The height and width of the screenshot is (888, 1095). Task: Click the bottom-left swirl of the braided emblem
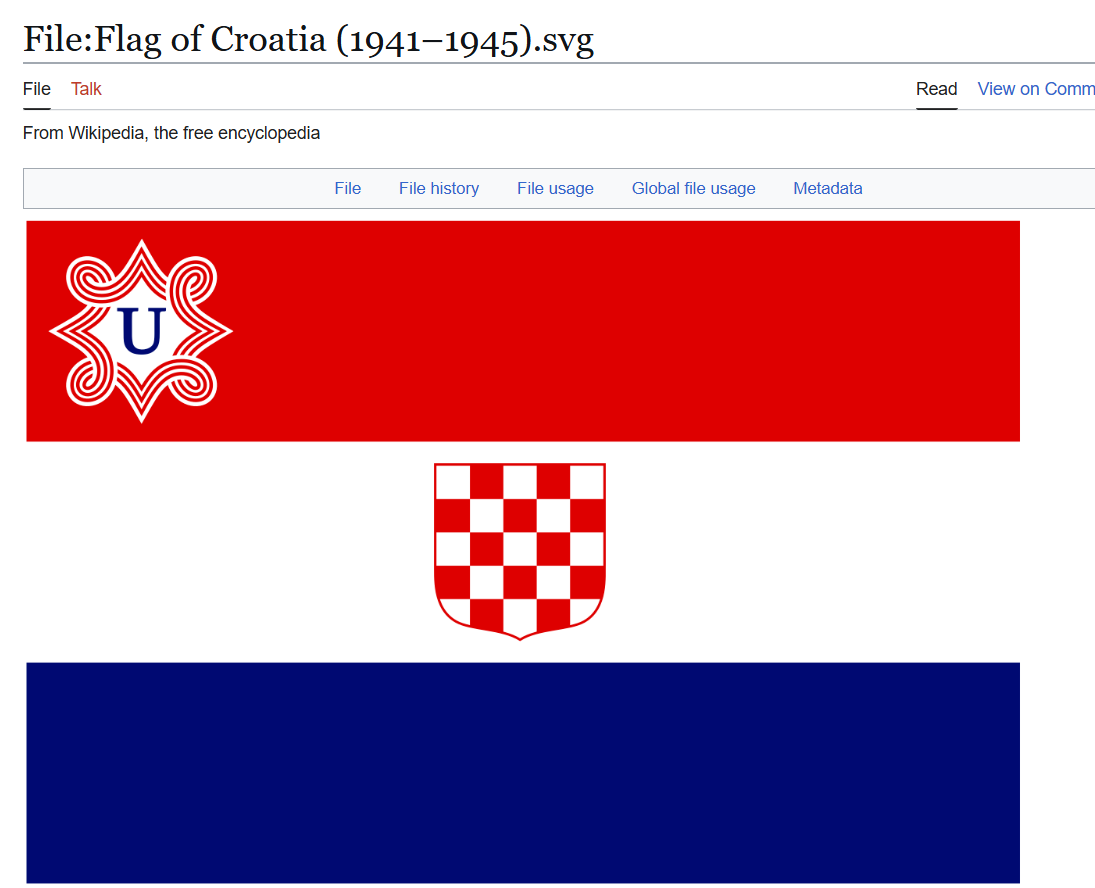(x=86, y=385)
